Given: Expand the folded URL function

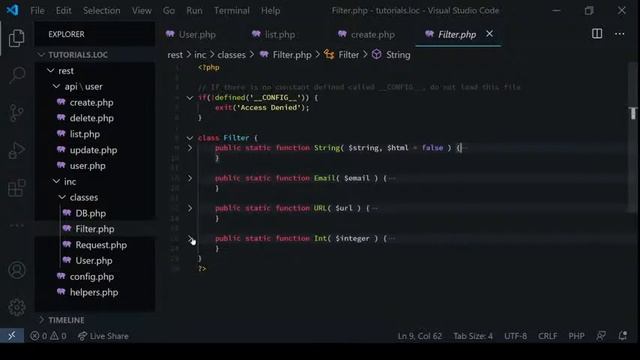Looking at the screenshot, I should [190, 208].
